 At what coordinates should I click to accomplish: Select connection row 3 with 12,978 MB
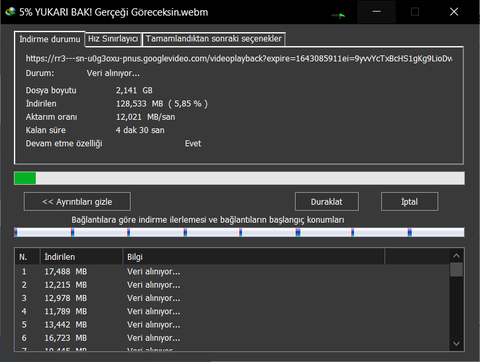[232, 298]
